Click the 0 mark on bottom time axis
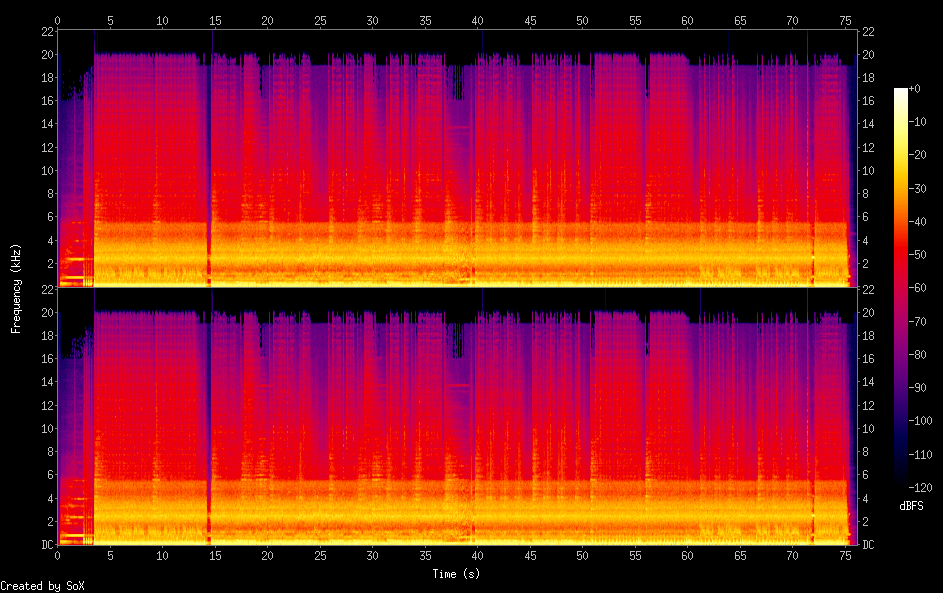Screen dimensions: 943x593 click(58, 555)
